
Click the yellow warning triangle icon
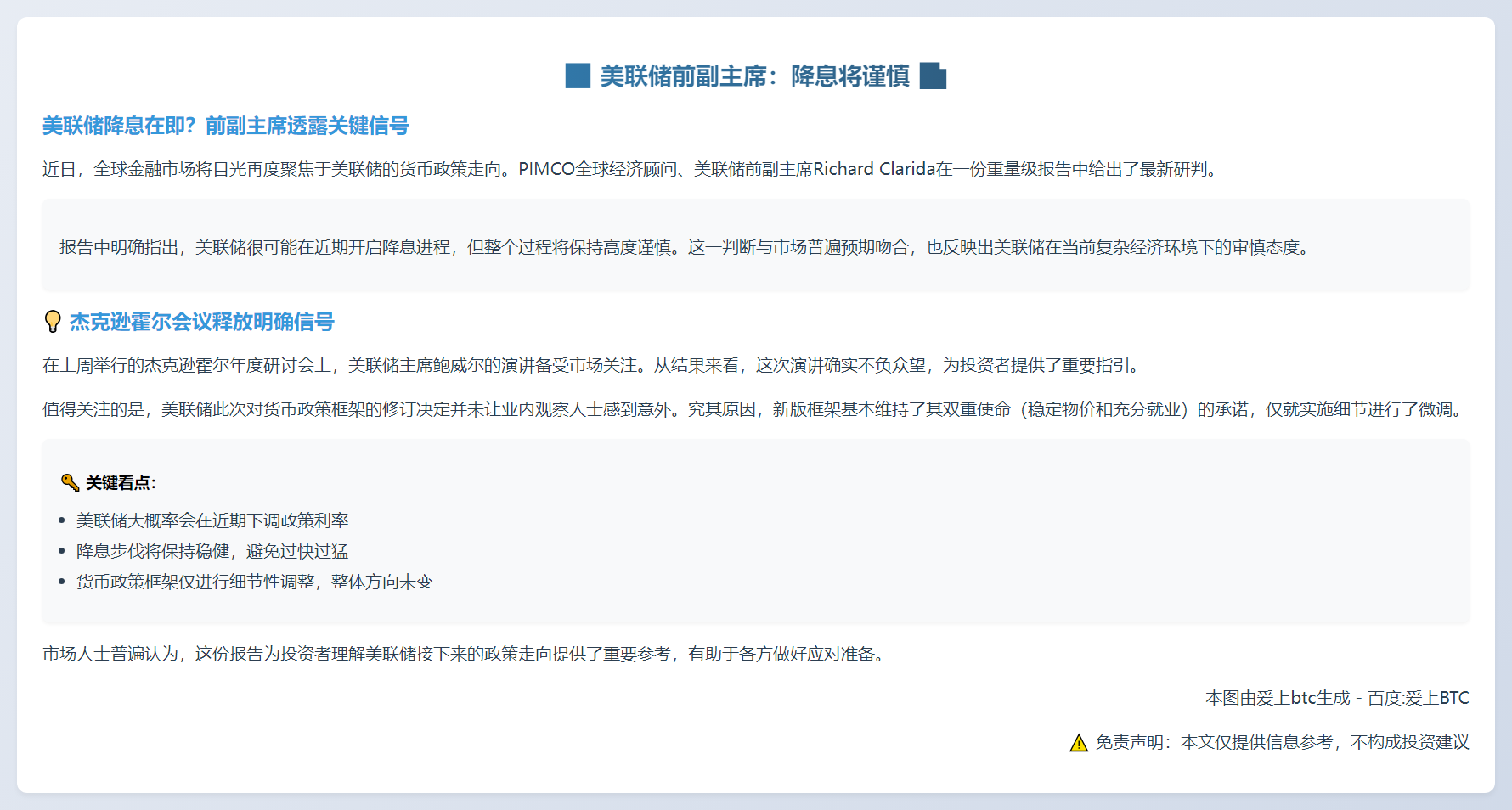point(1079,743)
